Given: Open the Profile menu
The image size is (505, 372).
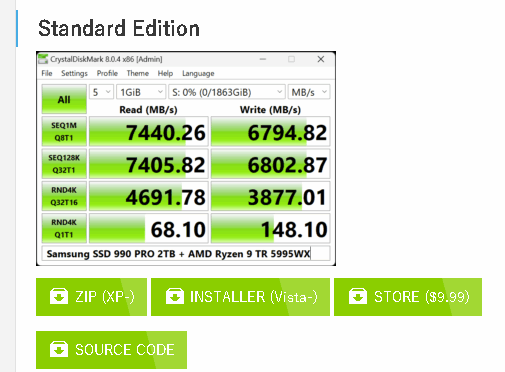Looking at the screenshot, I should (107, 73).
